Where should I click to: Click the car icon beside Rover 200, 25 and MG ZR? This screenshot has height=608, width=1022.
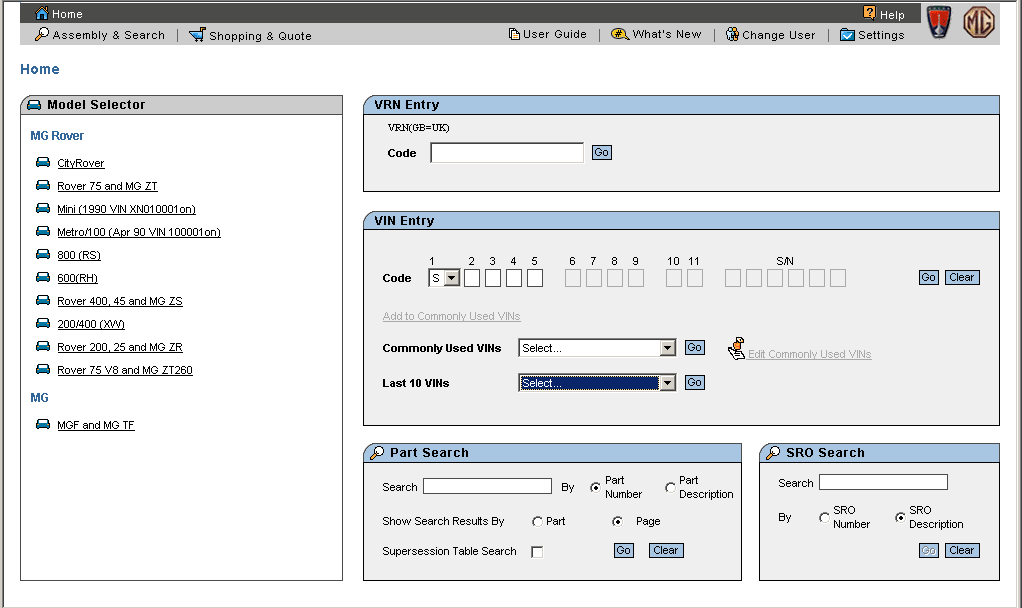click(x=43, y=346)
